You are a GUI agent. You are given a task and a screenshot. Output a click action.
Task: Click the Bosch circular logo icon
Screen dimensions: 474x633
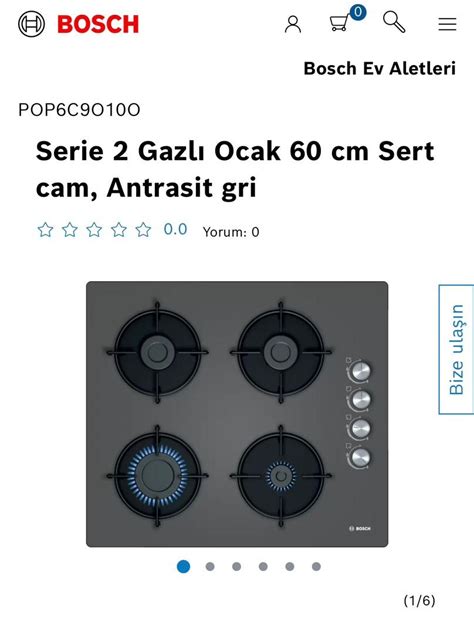pos(31,24)
